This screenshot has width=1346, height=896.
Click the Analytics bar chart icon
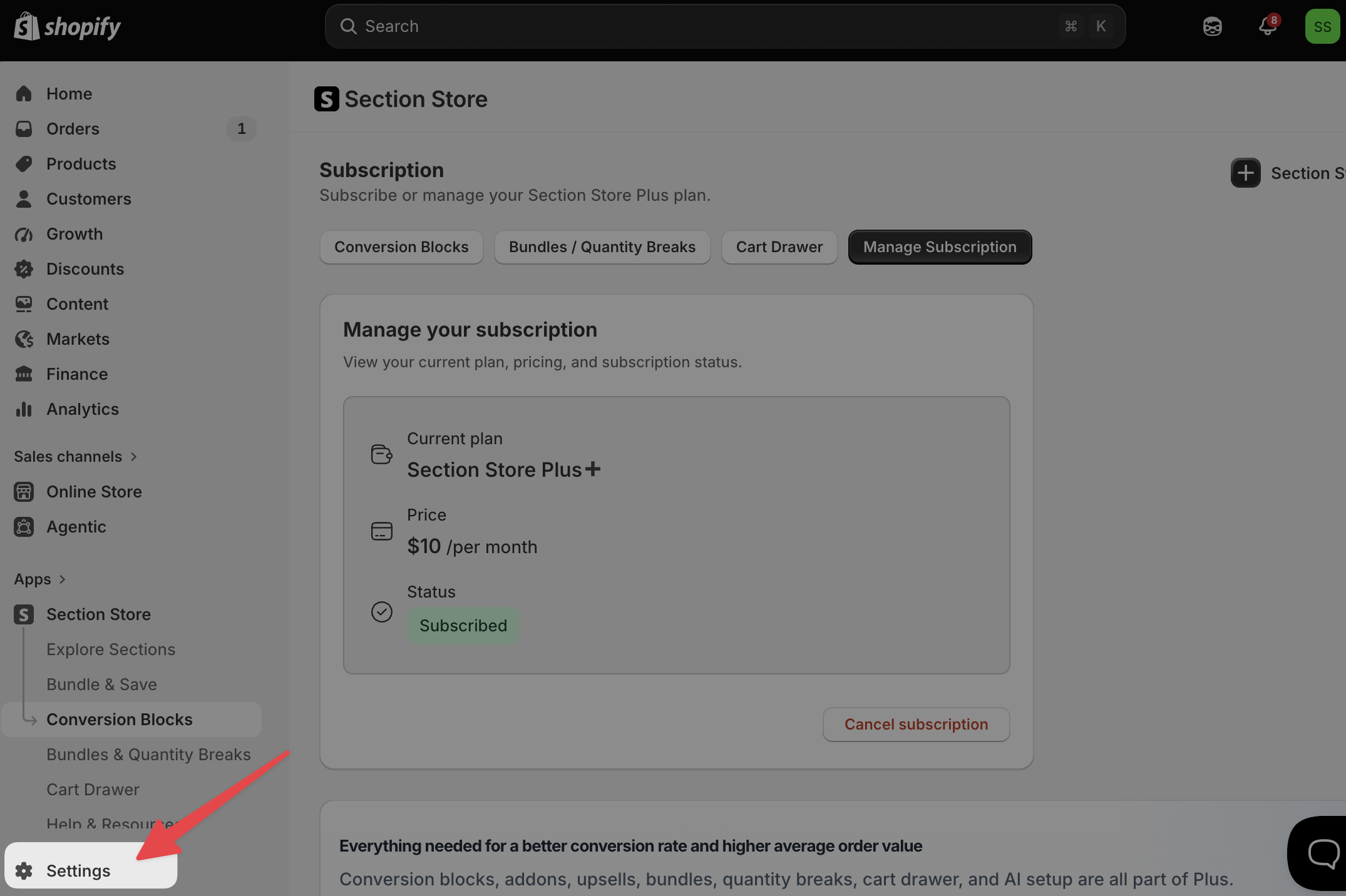24,409
